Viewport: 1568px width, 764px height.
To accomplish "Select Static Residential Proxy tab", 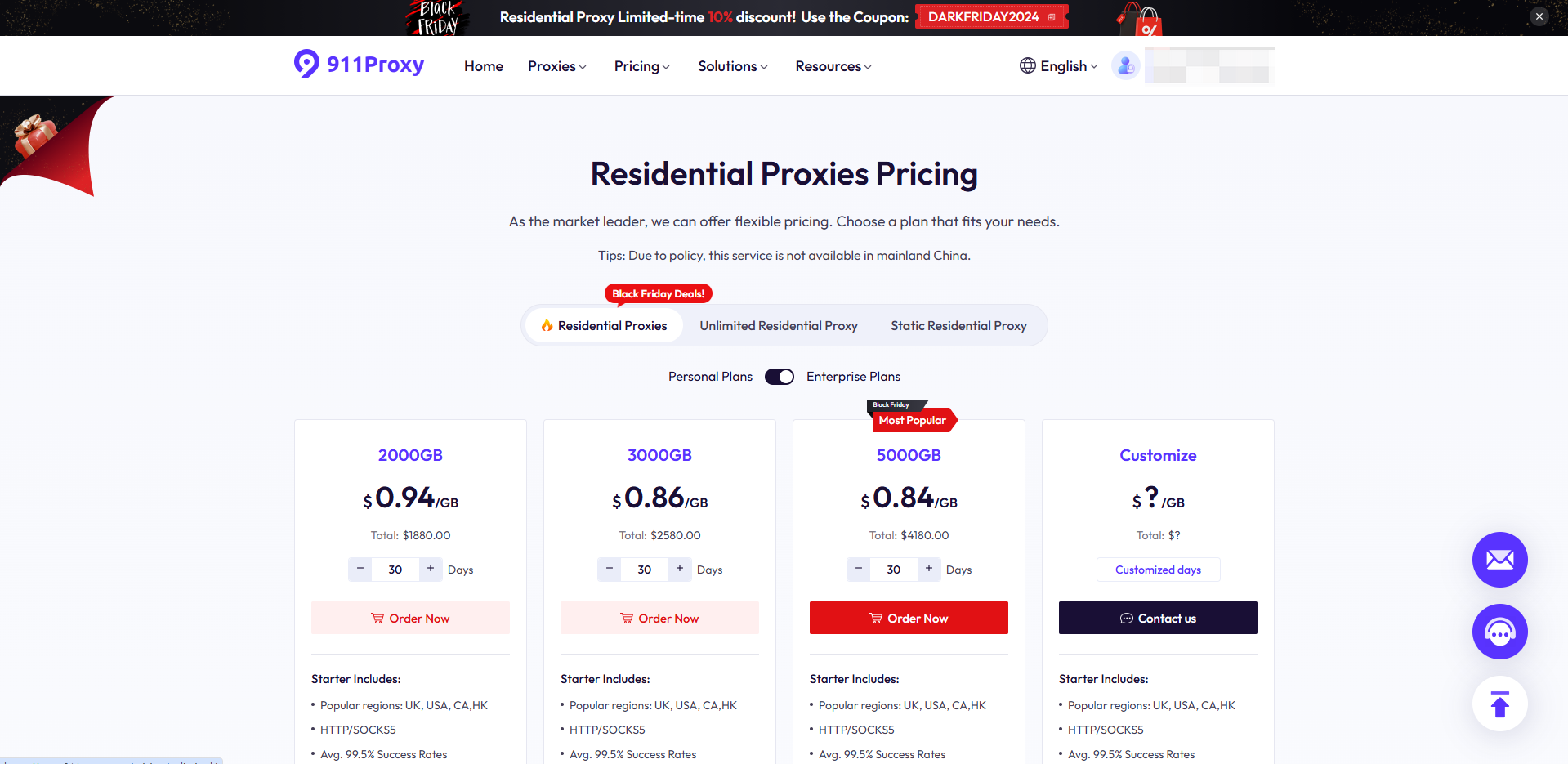I will click(x=958, y=325).
